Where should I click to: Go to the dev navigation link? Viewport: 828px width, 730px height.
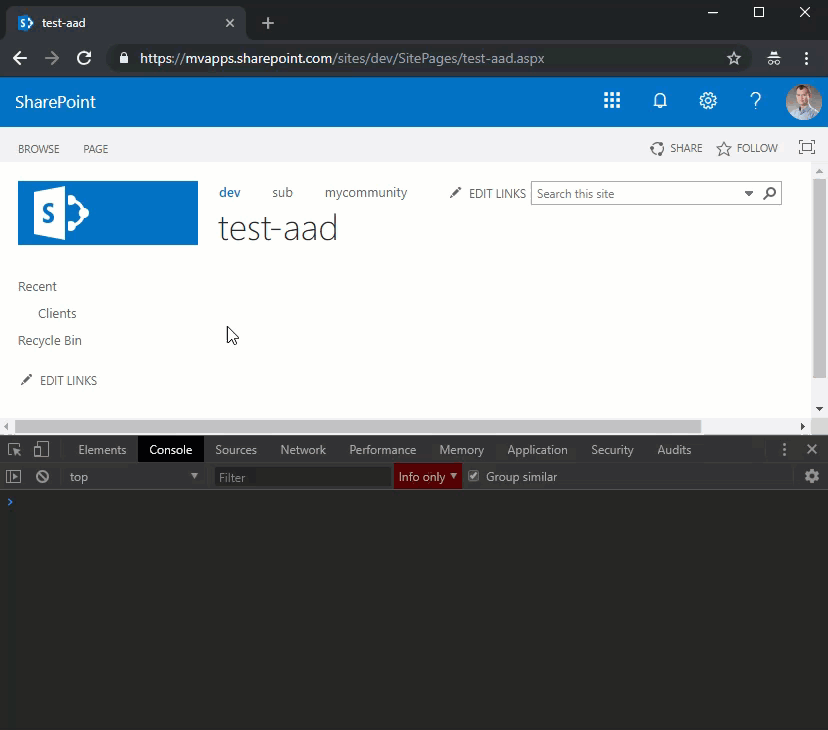[x=230, y=192]
